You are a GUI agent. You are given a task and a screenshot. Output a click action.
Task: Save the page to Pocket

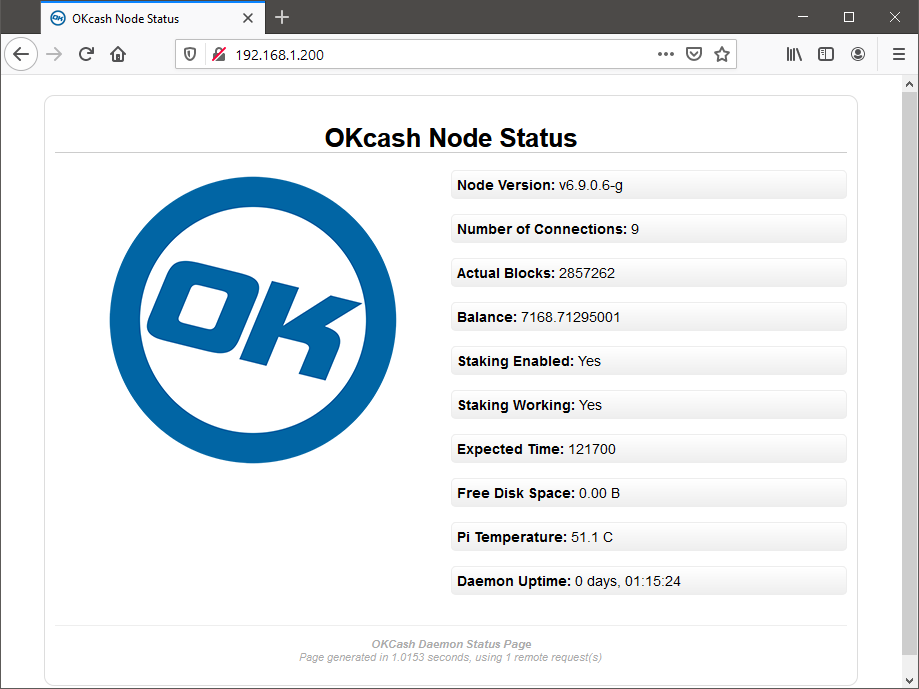pyautogui.click(x=694, y=54)
